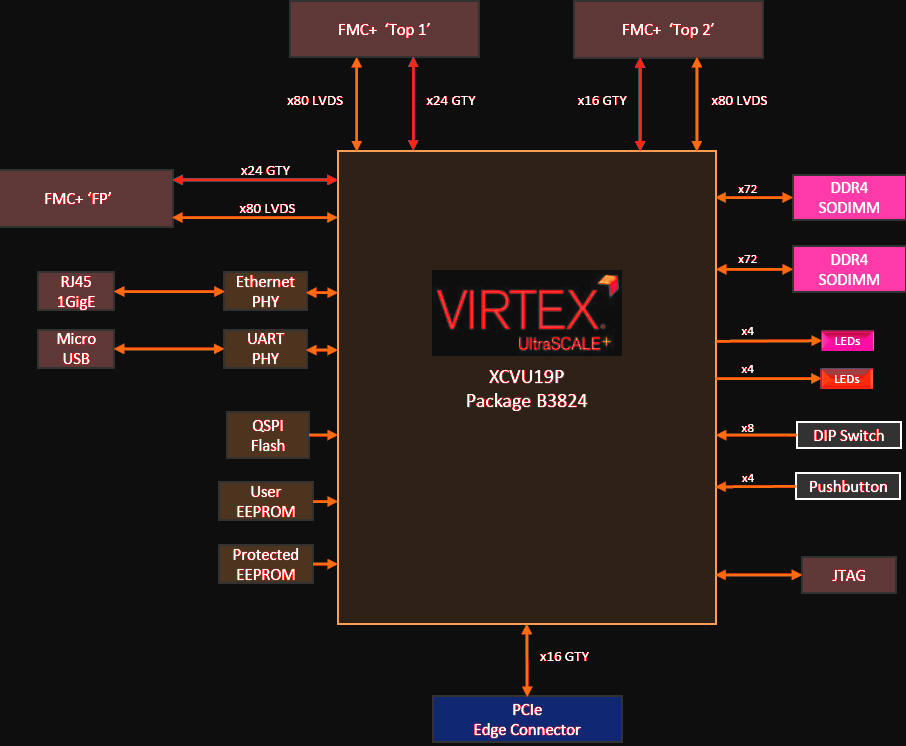Click the Protected EEPROM block
906x746 pixels.
(266, 564)
